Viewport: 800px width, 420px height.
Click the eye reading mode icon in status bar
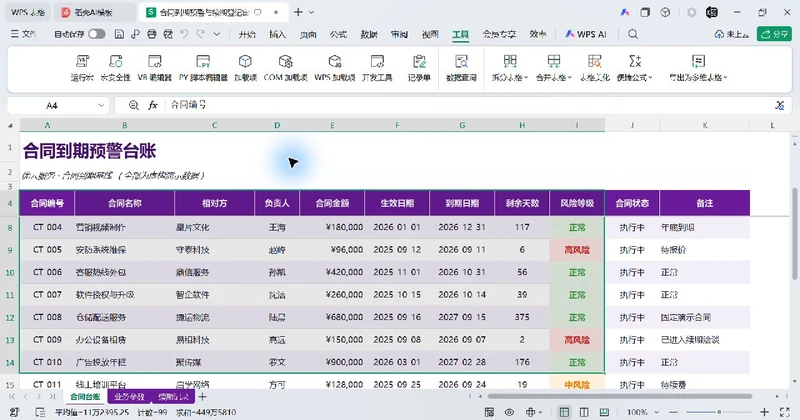[x=509, y=412]
